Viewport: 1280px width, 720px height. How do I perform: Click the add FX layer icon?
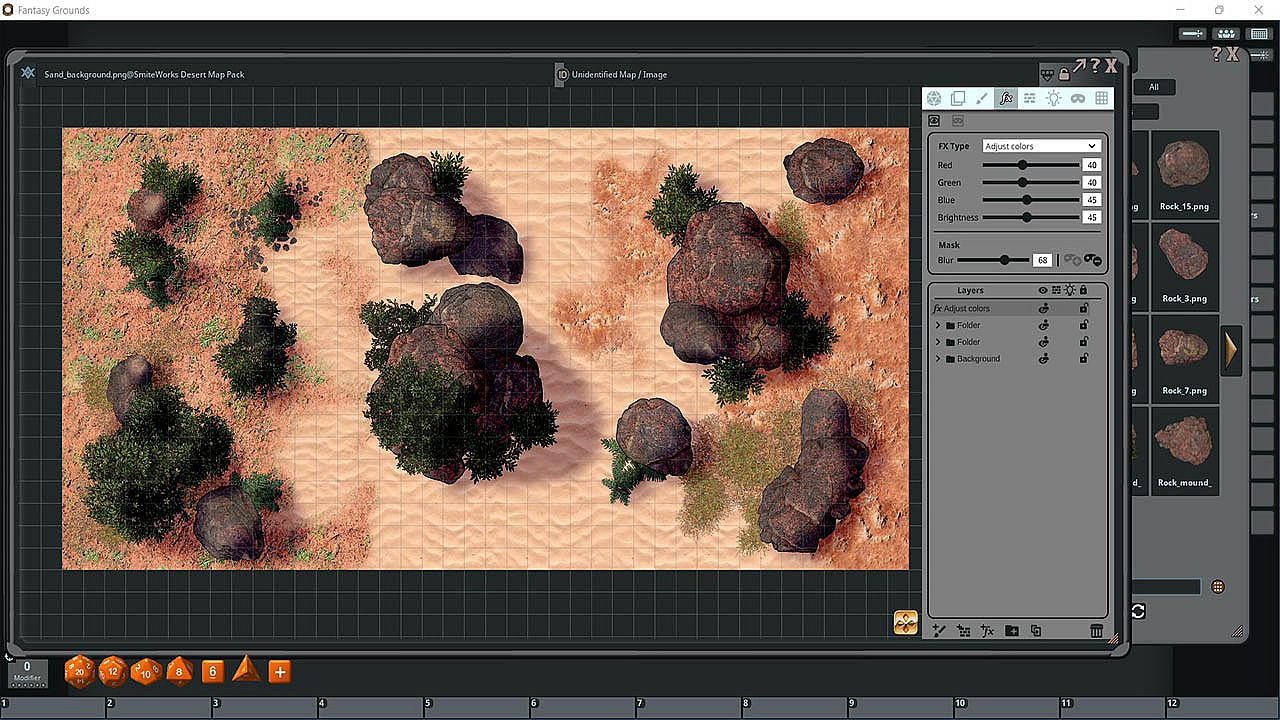pos(987,631)
